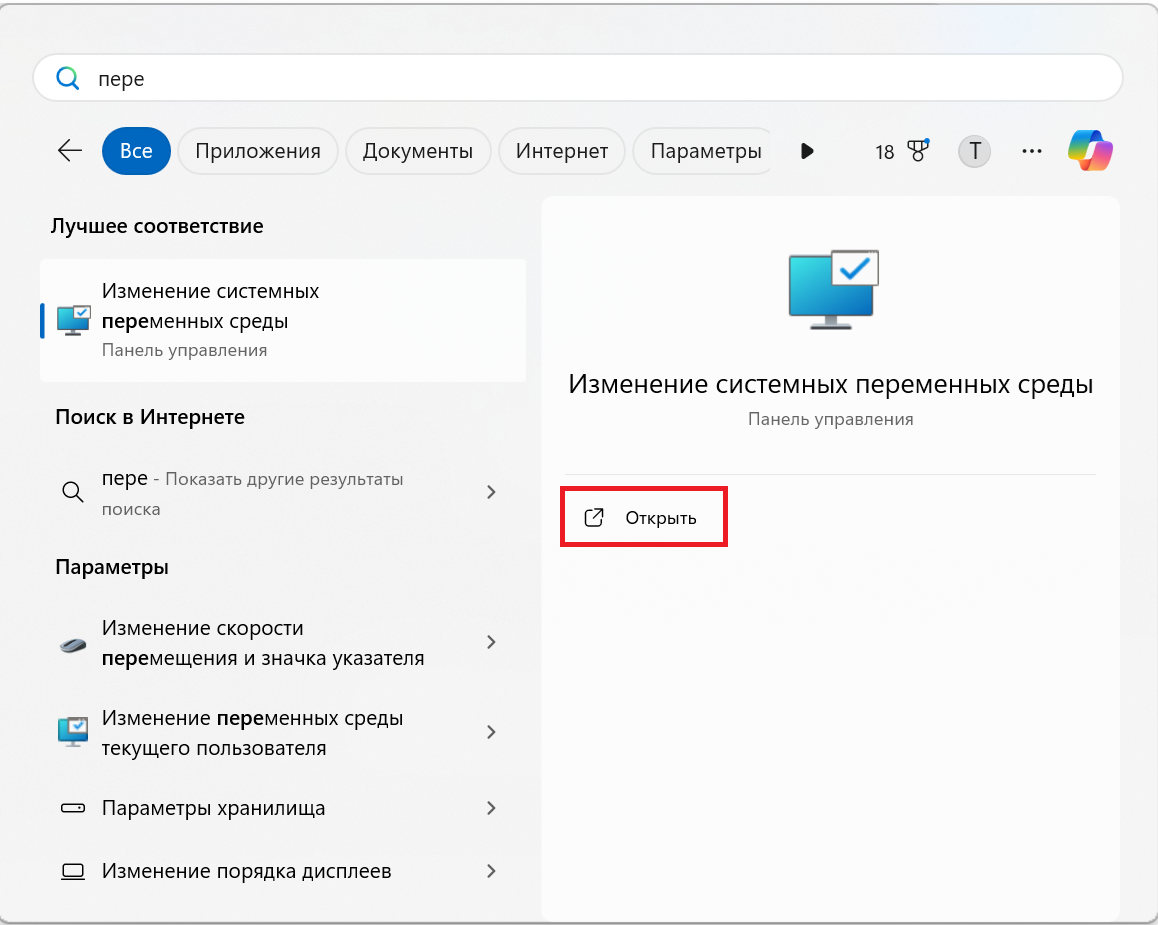Expand the Параметры хранилища result chevron
This screenshot has height=925, width=1158.
click(491, 808)
